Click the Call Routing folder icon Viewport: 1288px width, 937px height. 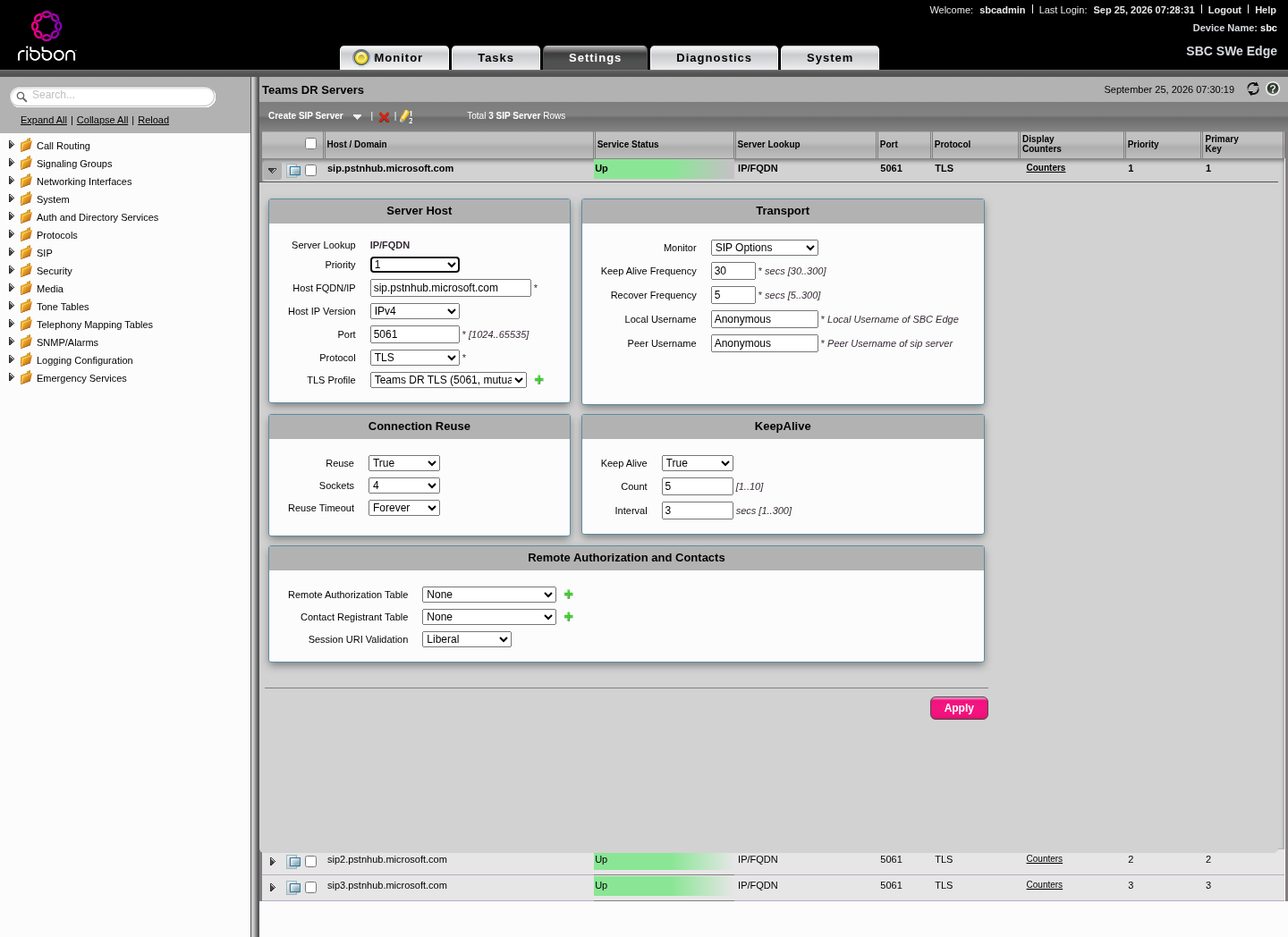tap(26, 145)
